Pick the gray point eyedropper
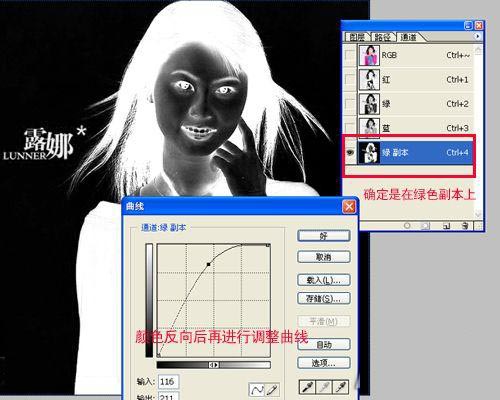The image size is (500, 400). pos(324,387)
